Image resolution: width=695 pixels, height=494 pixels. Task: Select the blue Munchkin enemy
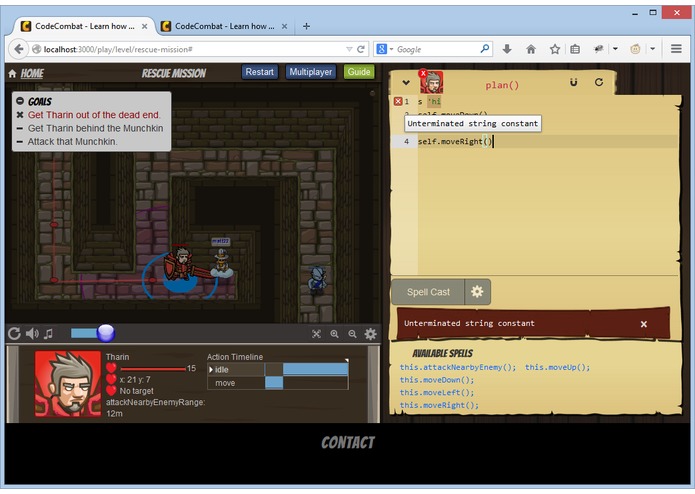[317, 279]
